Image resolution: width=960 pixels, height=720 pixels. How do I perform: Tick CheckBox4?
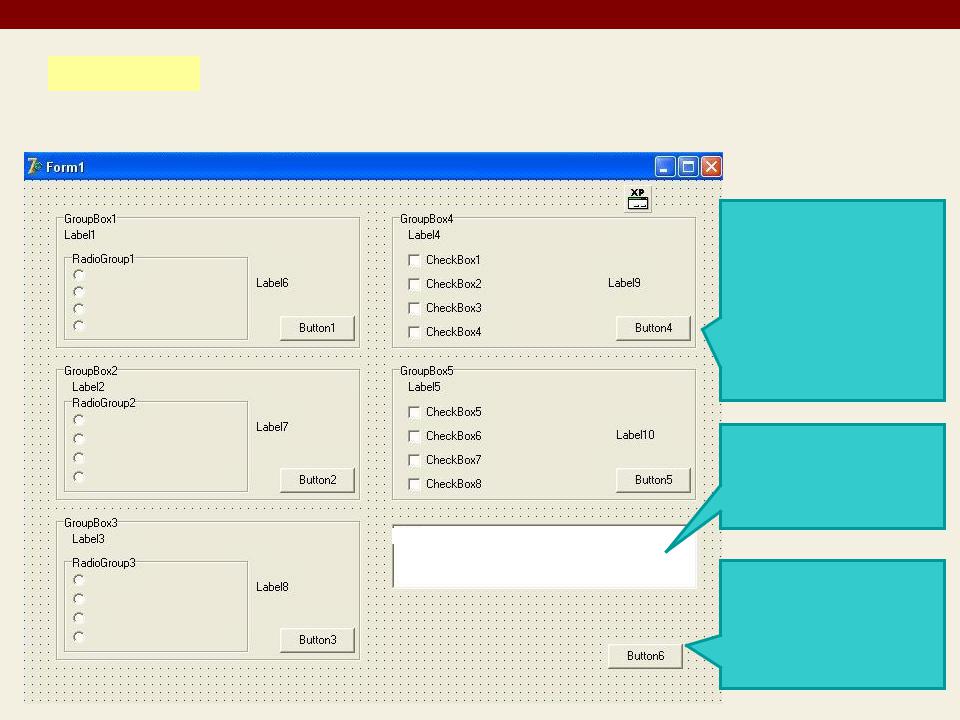(x=414, y=332)
